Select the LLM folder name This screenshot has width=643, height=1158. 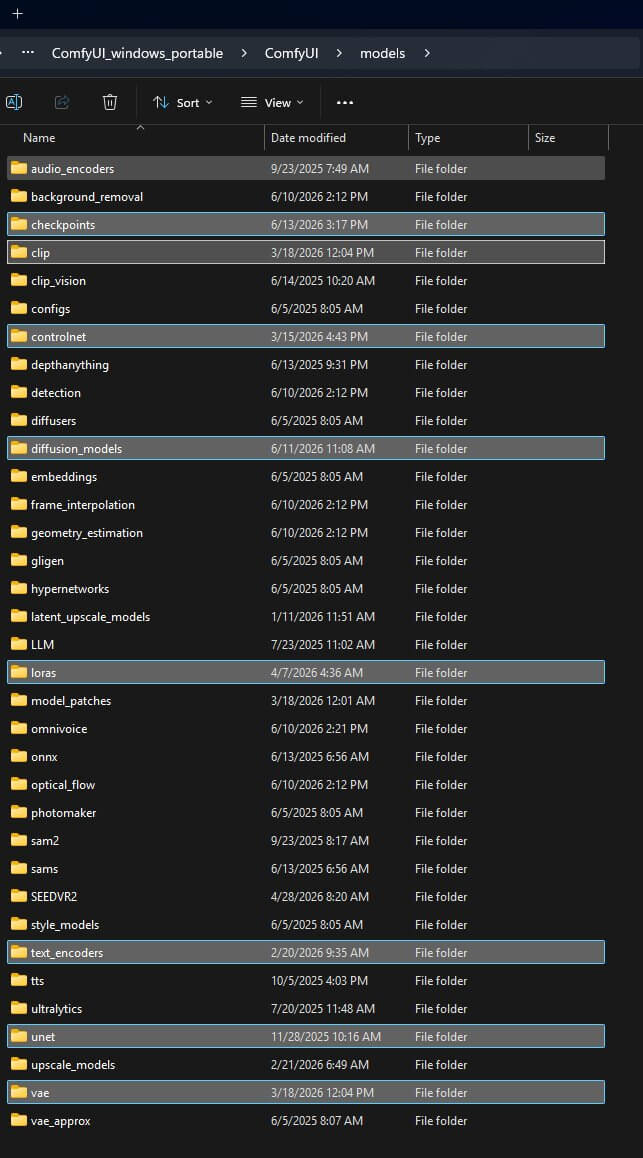click(42, 645)
